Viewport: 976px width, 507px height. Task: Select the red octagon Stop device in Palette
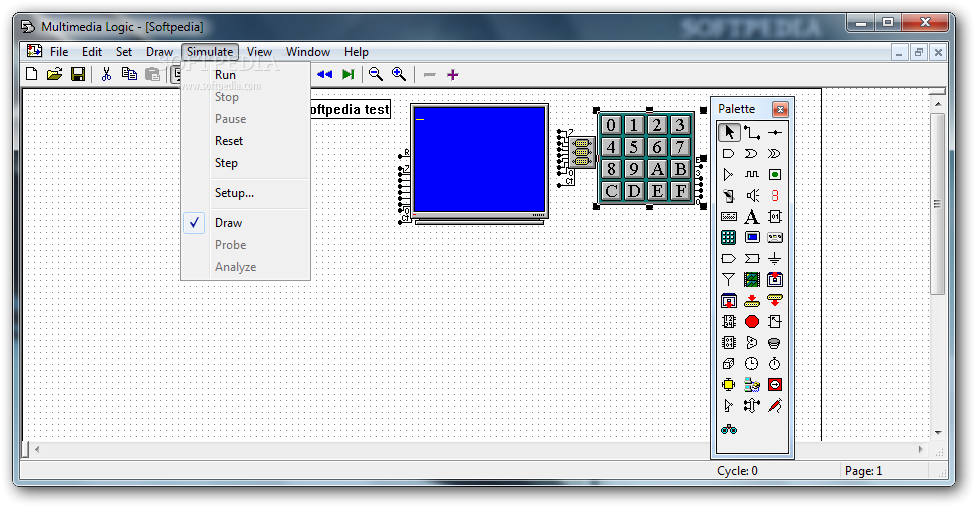tap(752, 322)
